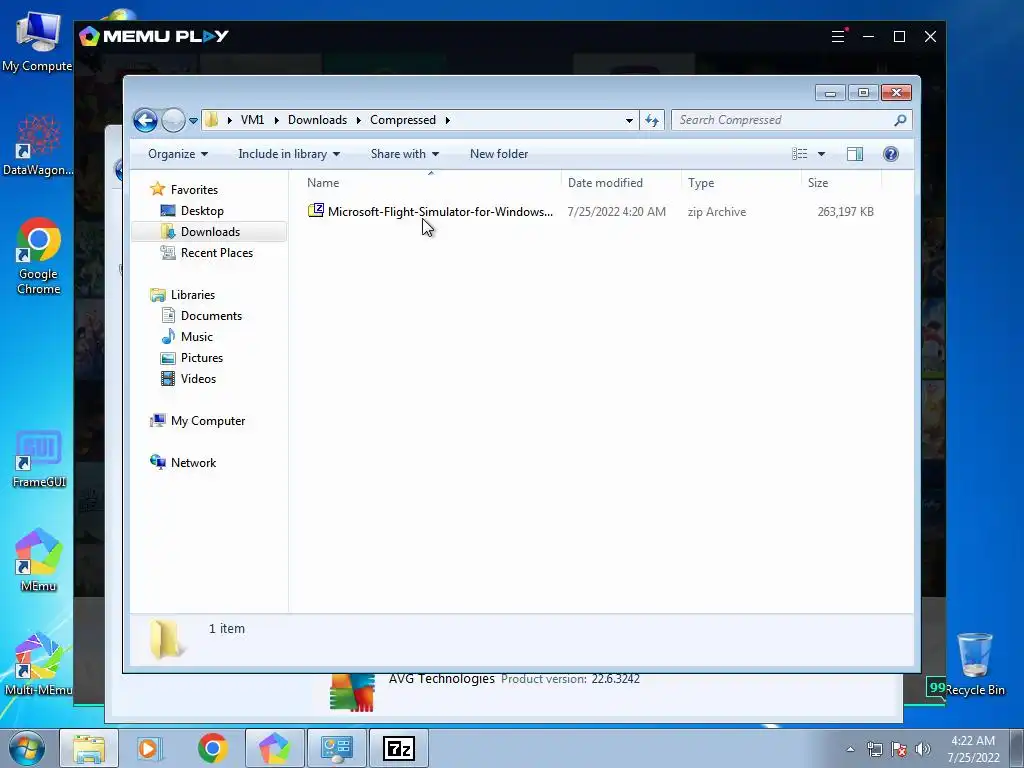This screenshot has width=1024, height=768.
Task: Click the volume speaker tray icon
Action: coord(922,749)
